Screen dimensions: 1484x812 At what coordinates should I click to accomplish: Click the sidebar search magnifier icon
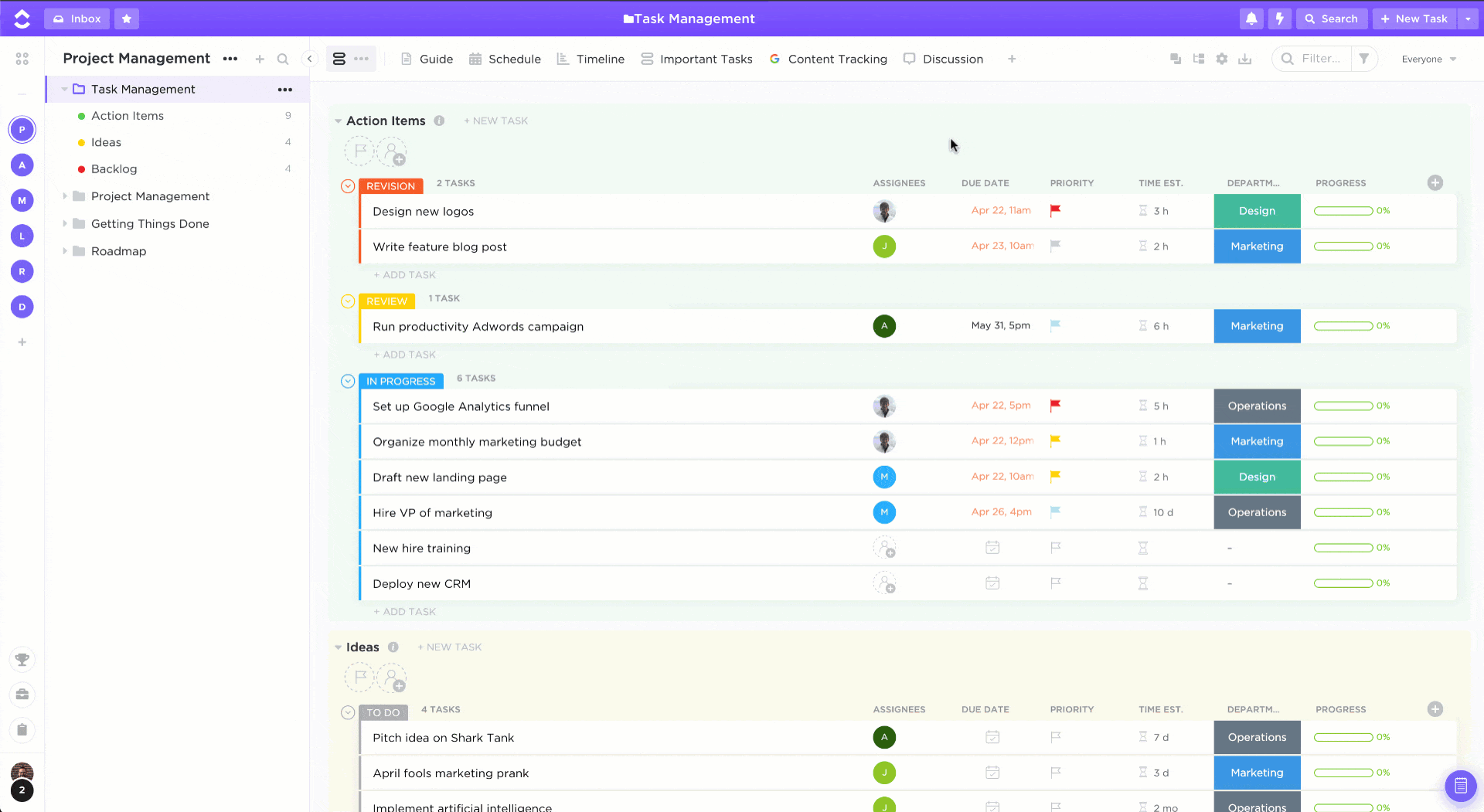[x=283, y=59]
